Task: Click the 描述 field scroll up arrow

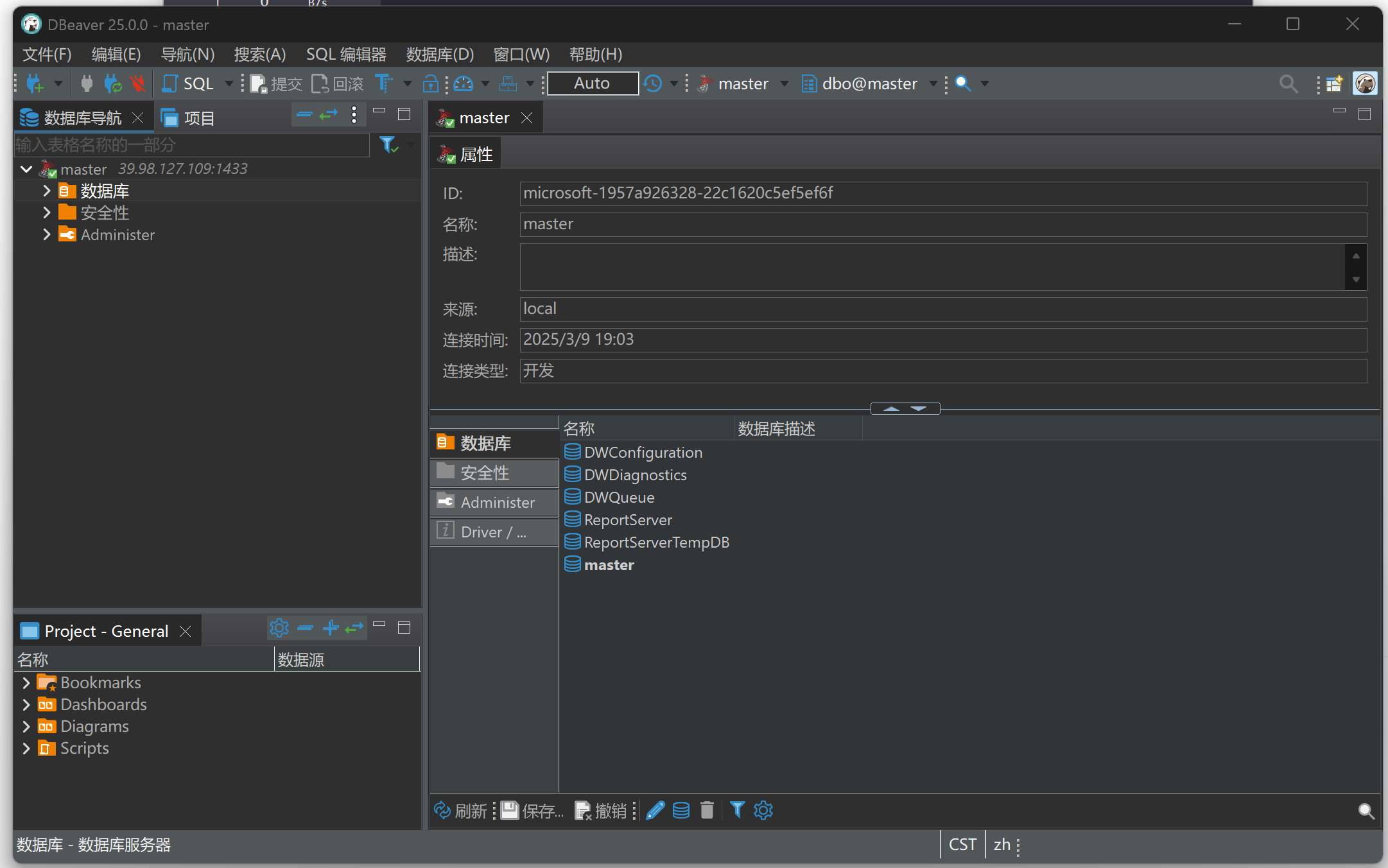Action: pos(1356,256)
